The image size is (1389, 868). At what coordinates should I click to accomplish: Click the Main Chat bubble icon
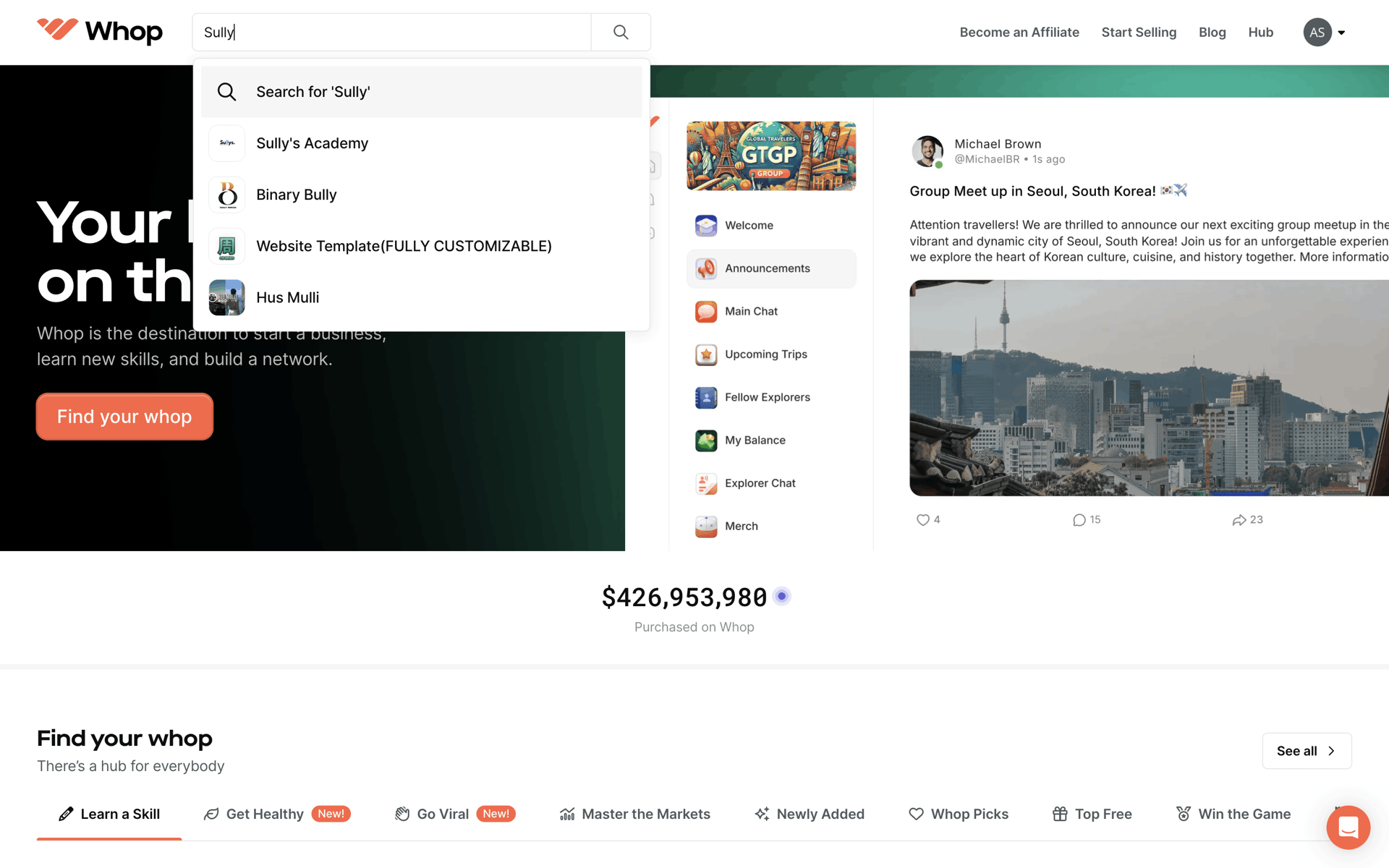click(x=706, y=311)
